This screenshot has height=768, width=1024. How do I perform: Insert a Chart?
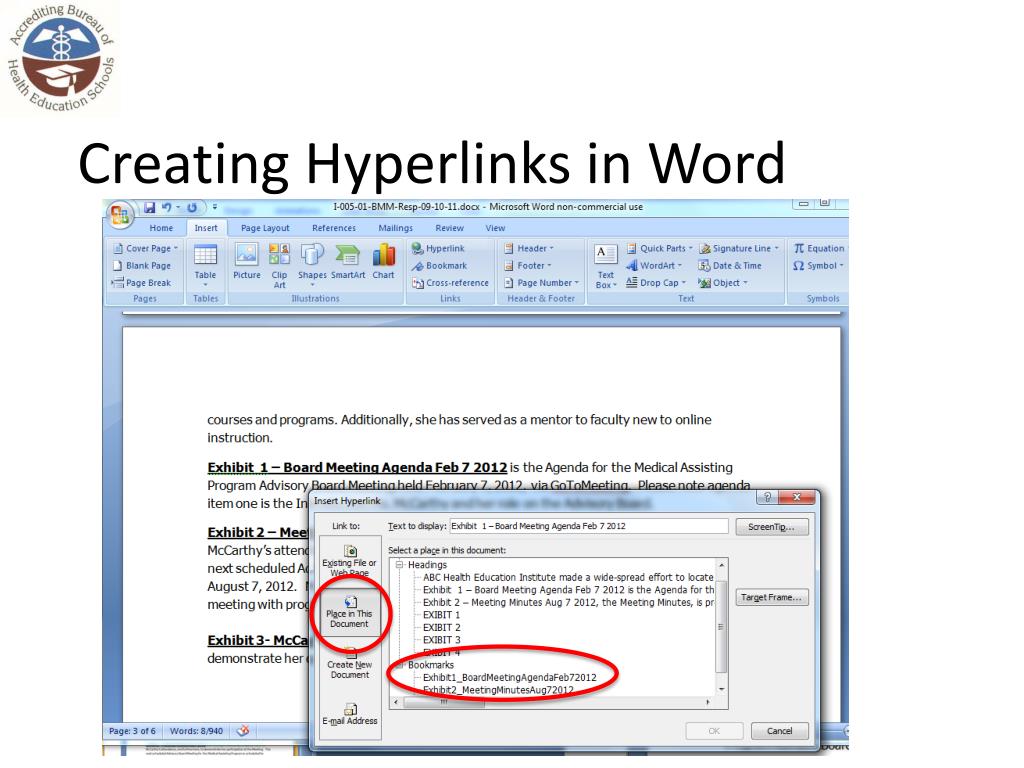click(x=383, y=261)
